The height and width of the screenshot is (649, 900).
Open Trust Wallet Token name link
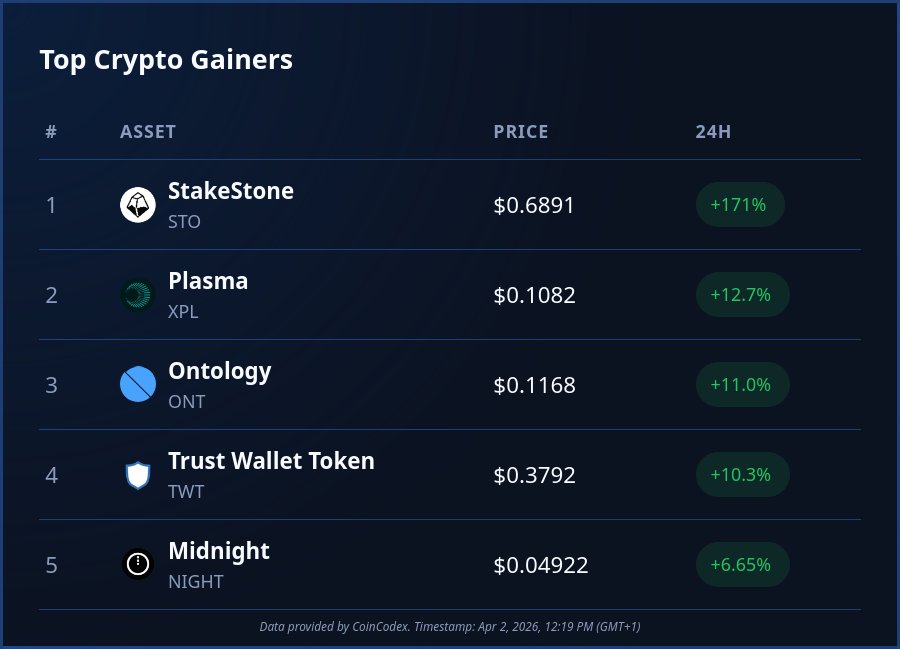pos(271,461)
